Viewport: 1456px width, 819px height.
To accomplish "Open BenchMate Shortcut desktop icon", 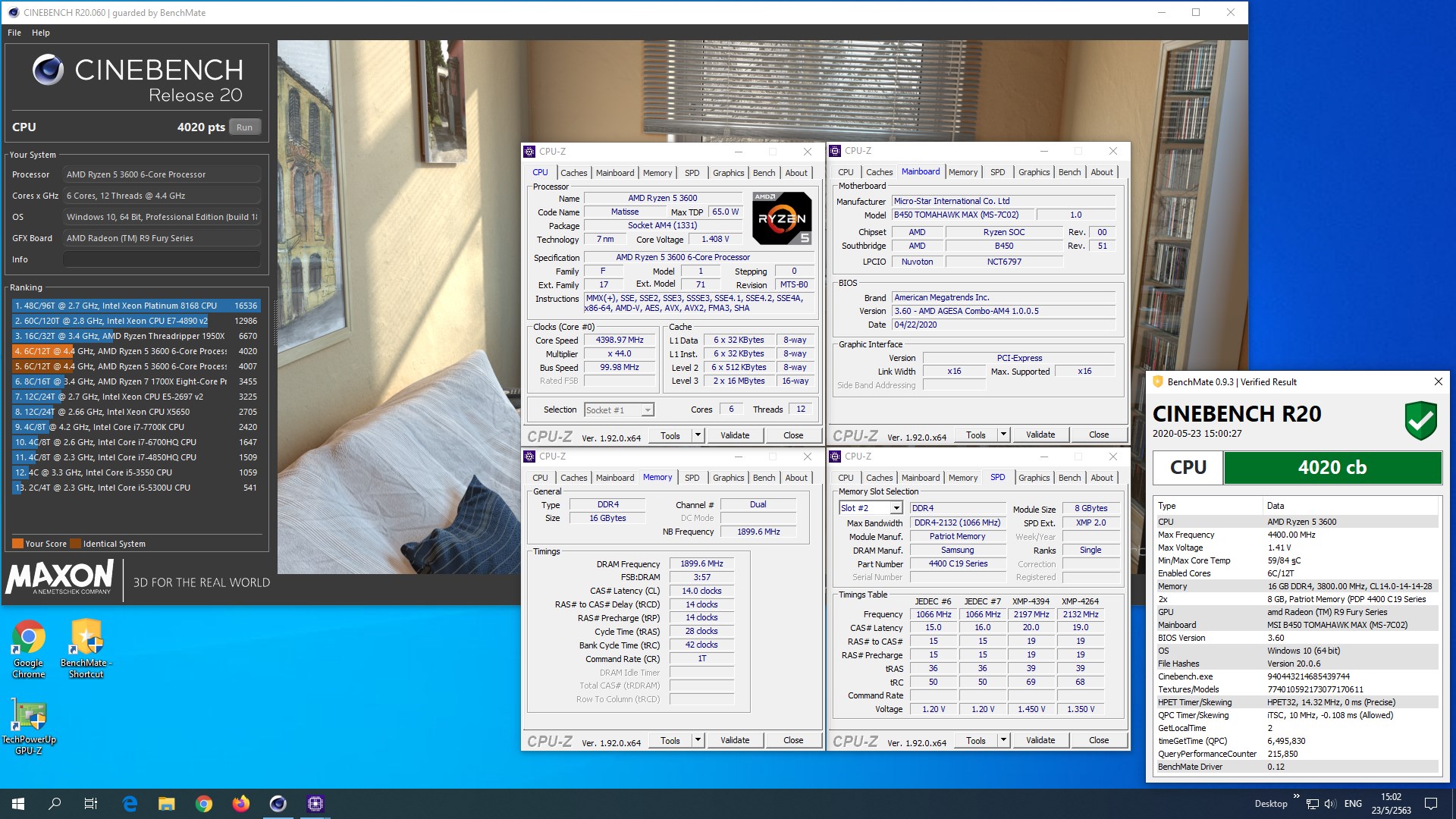I will click(86, 648).
